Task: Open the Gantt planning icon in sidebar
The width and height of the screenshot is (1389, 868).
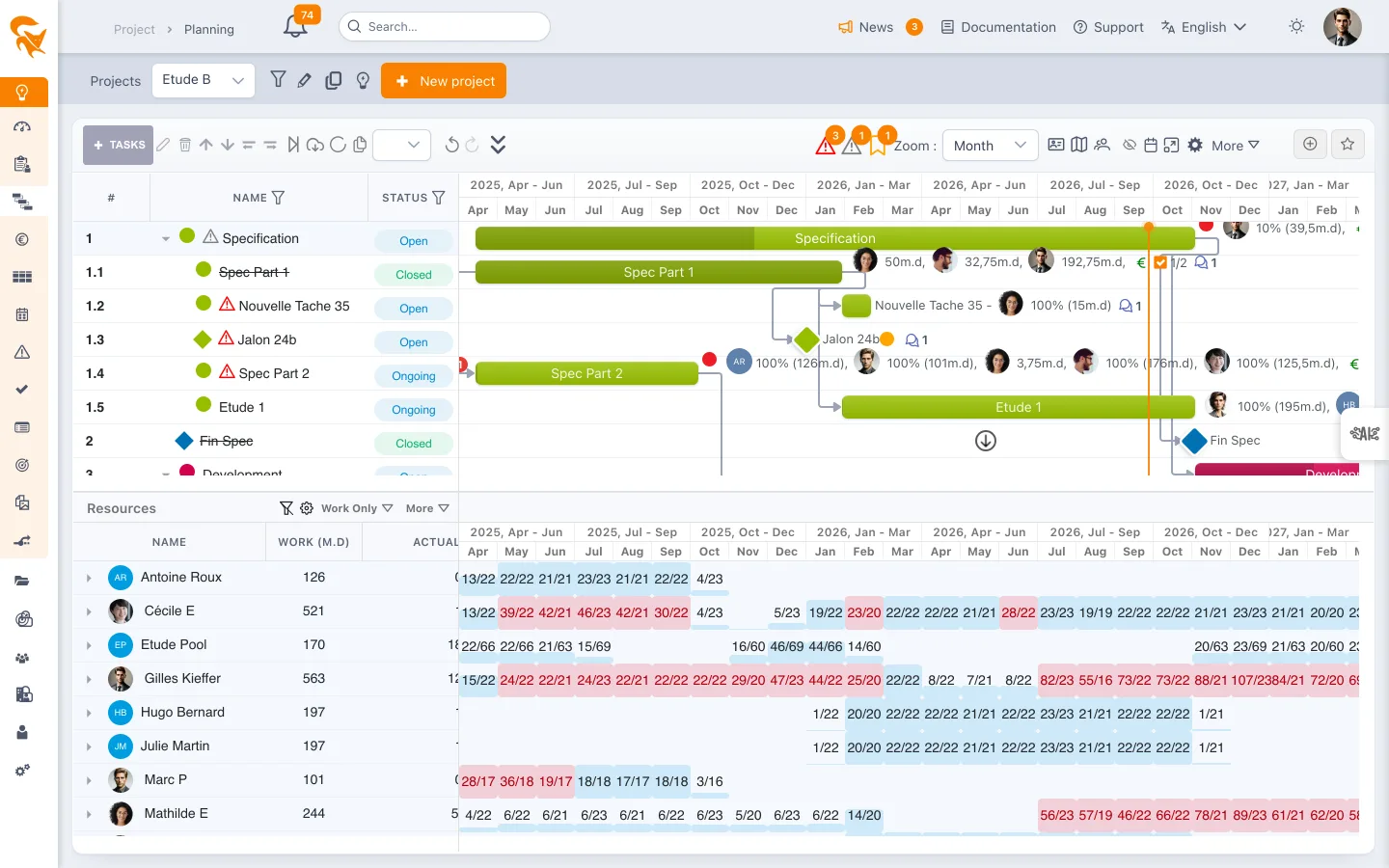Action: [x=22, y=202]
